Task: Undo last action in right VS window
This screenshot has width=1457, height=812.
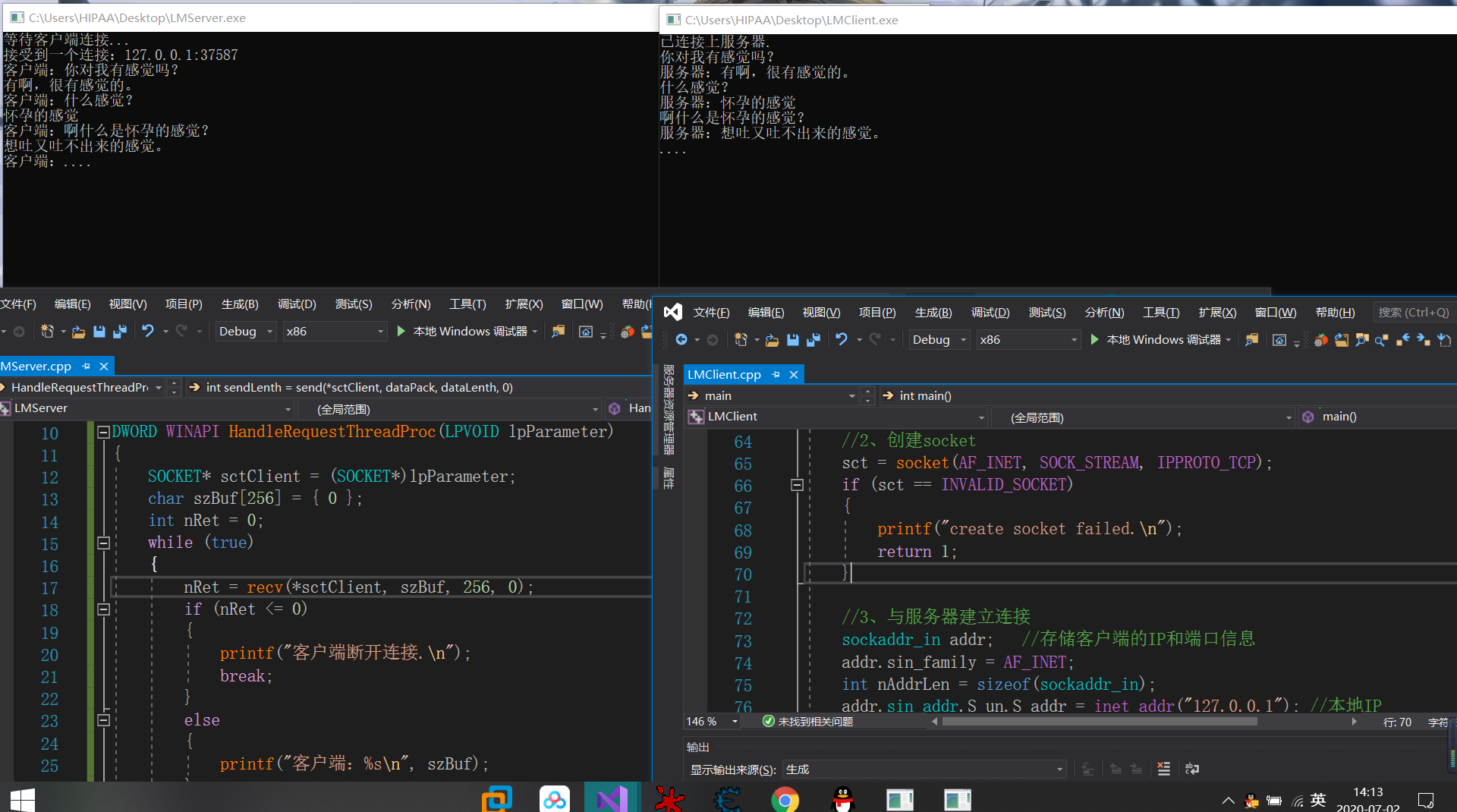Action: tap(841, 340)
